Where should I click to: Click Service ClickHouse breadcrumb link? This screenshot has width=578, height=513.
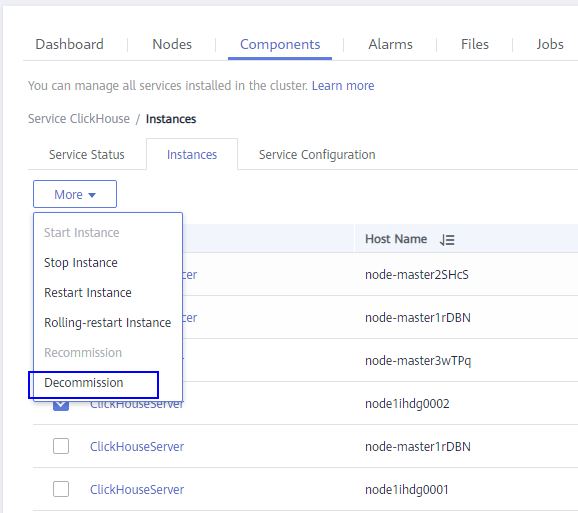pos(79,119)
